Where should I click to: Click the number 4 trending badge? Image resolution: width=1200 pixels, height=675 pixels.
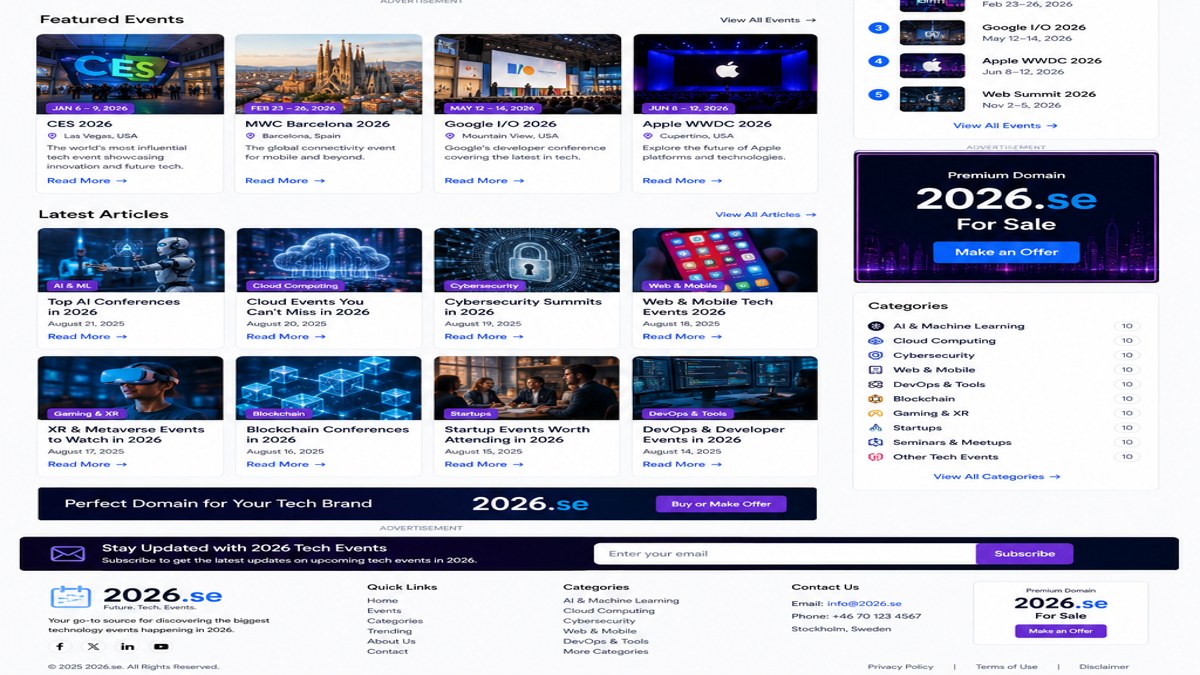879,61
